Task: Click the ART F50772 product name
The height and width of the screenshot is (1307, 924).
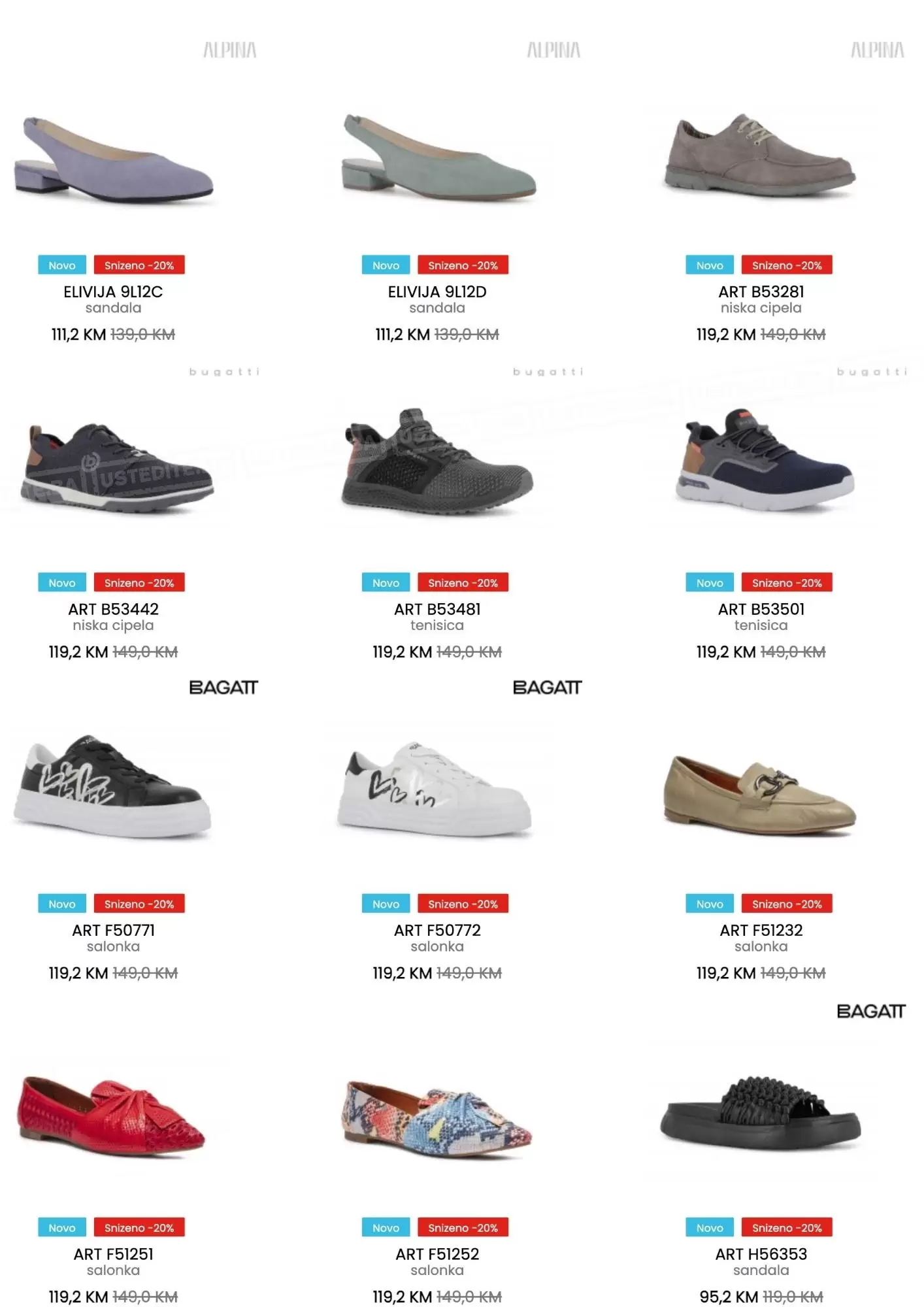Action: coord(437,930)
